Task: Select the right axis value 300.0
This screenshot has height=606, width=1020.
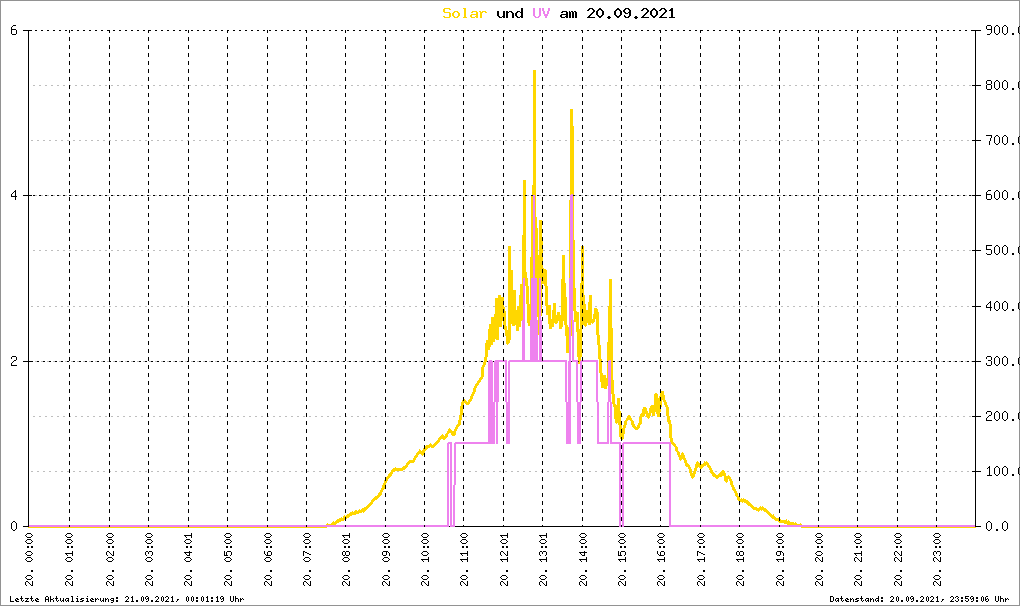Action: tap(999, 361)
